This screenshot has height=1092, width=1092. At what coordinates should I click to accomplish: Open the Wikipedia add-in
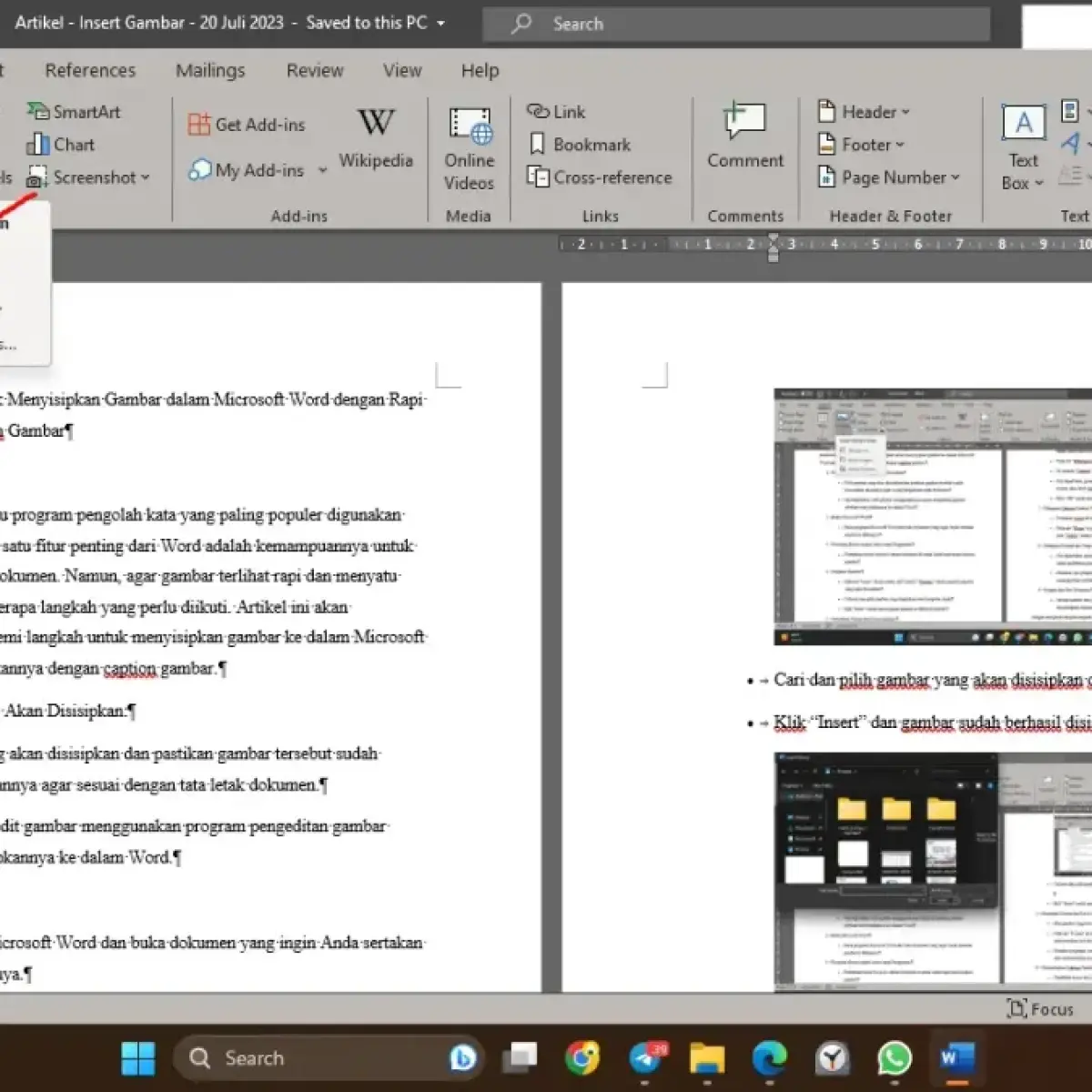376,136
